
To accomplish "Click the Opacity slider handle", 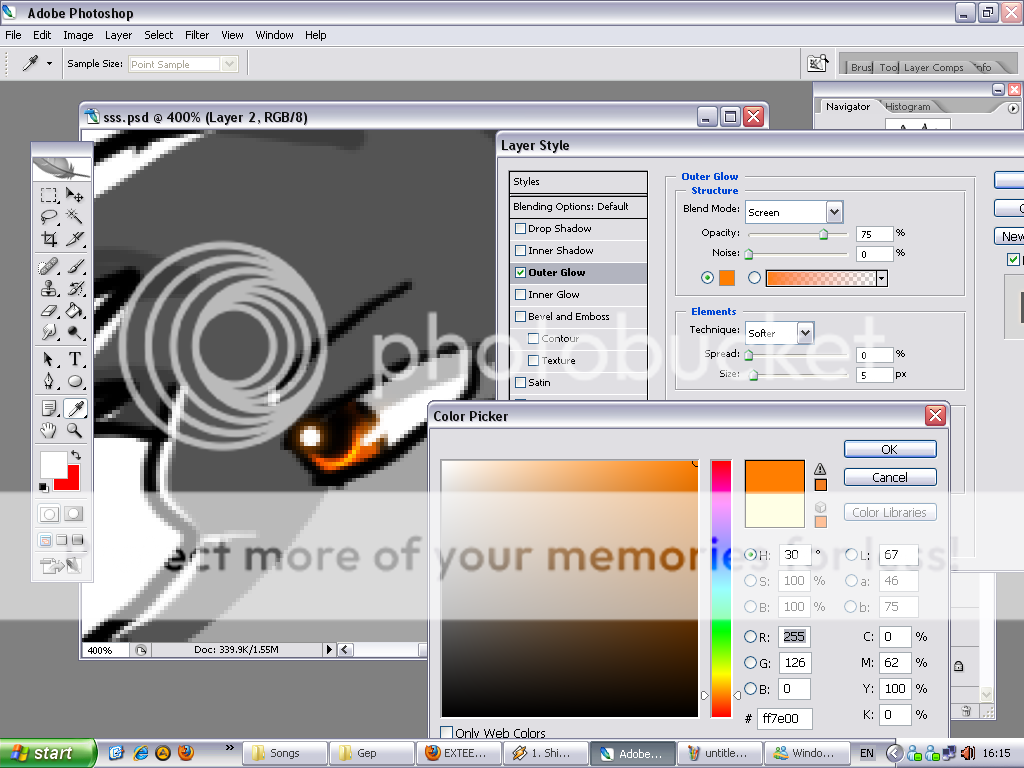I will tap(824, 234).
